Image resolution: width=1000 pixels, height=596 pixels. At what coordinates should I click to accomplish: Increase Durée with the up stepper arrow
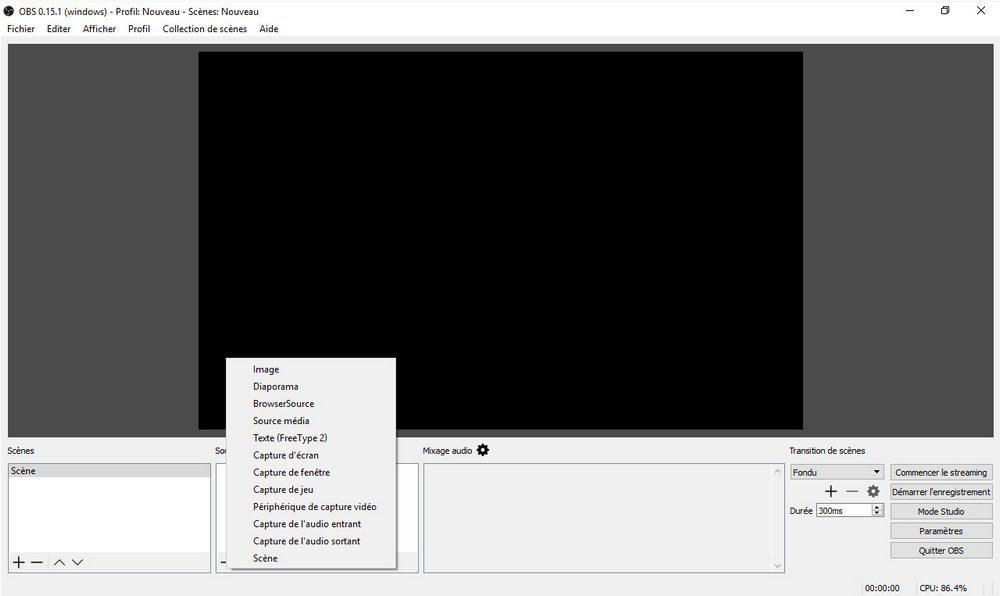click(877, 507)
